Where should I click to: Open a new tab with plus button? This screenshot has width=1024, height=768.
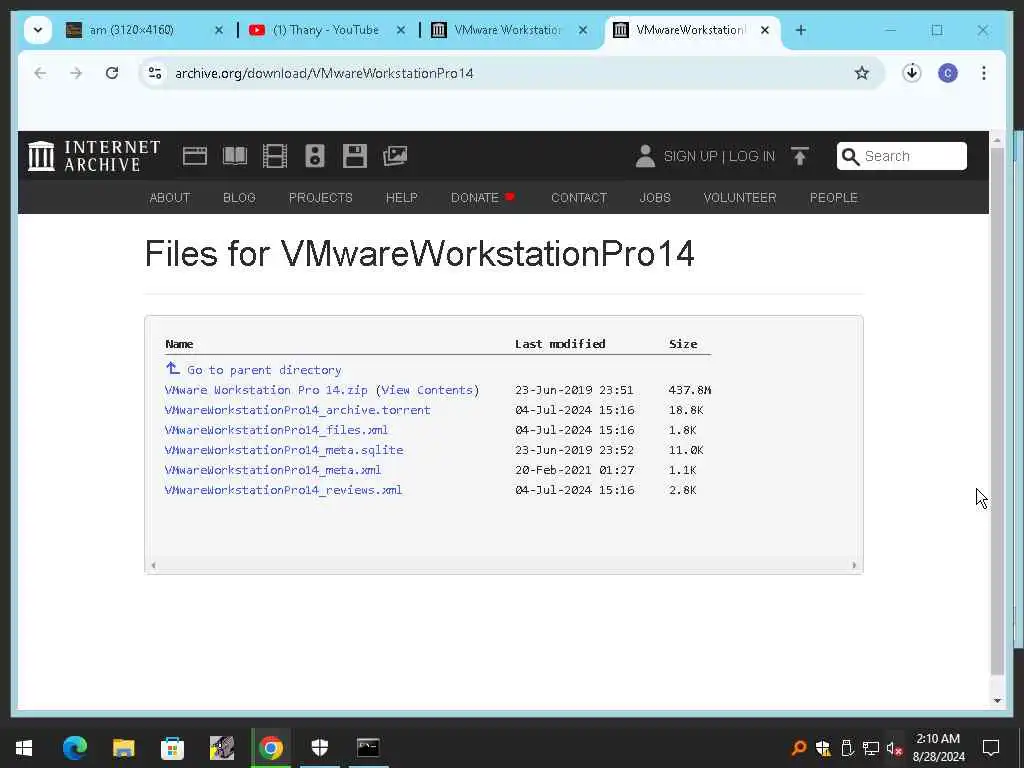coord(801,30)
